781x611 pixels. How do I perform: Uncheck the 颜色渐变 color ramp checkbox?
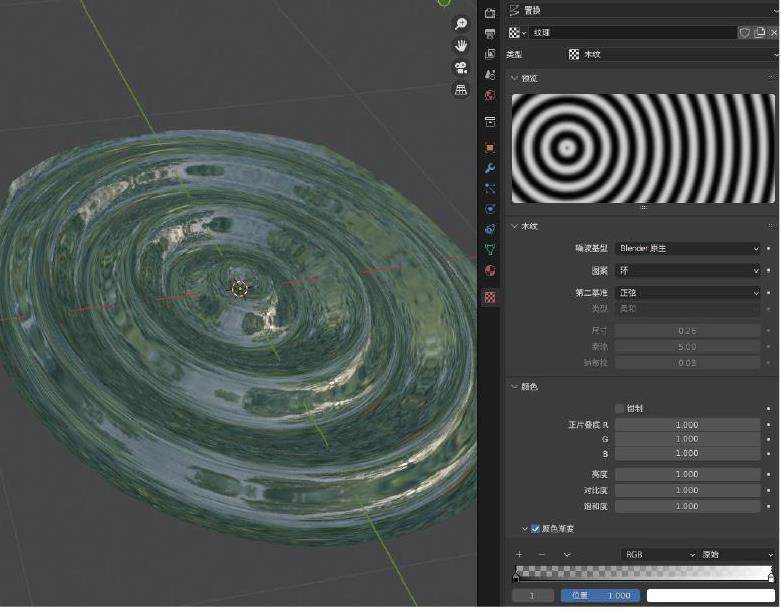(x=537, y=528)
